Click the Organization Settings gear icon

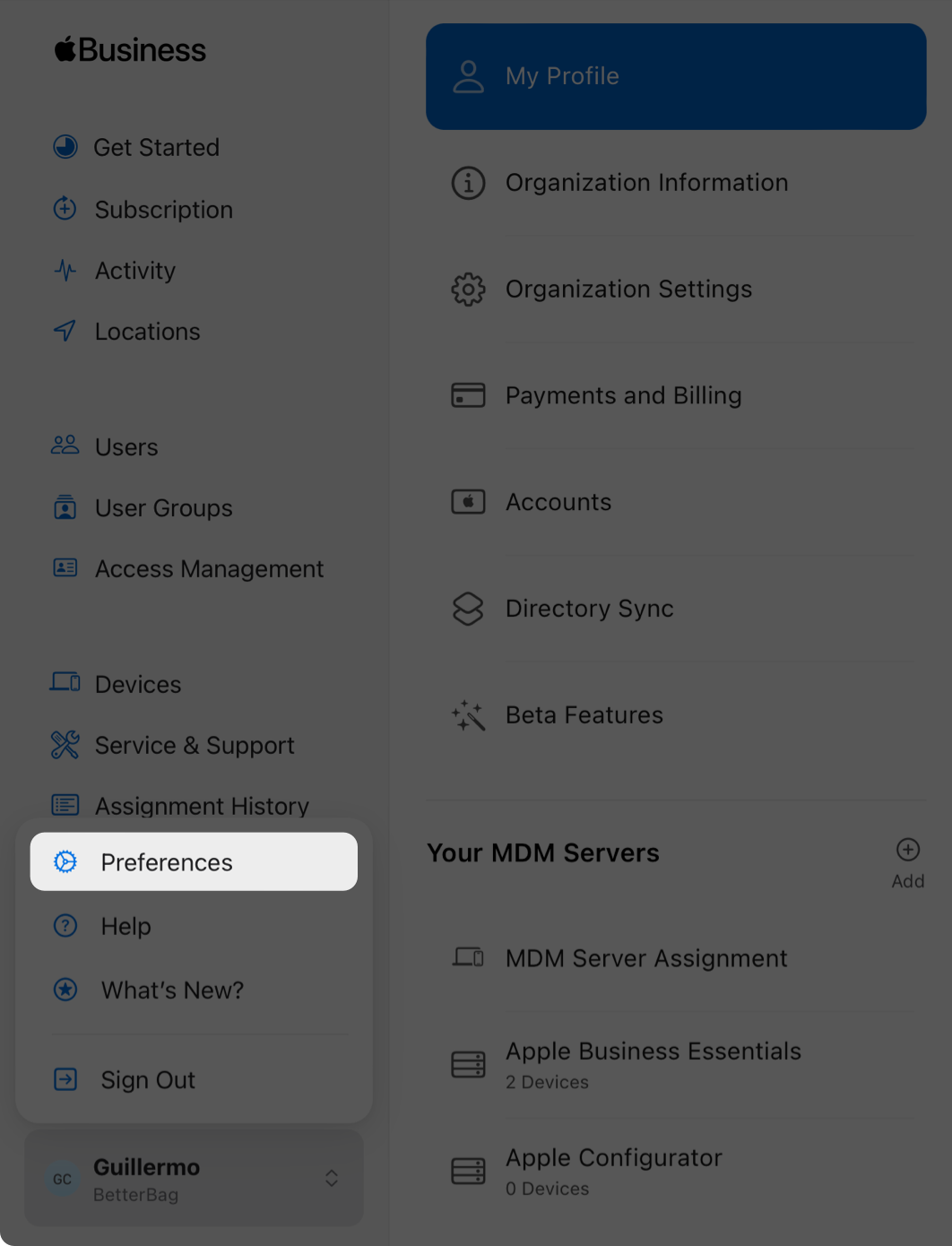point(468,290)
